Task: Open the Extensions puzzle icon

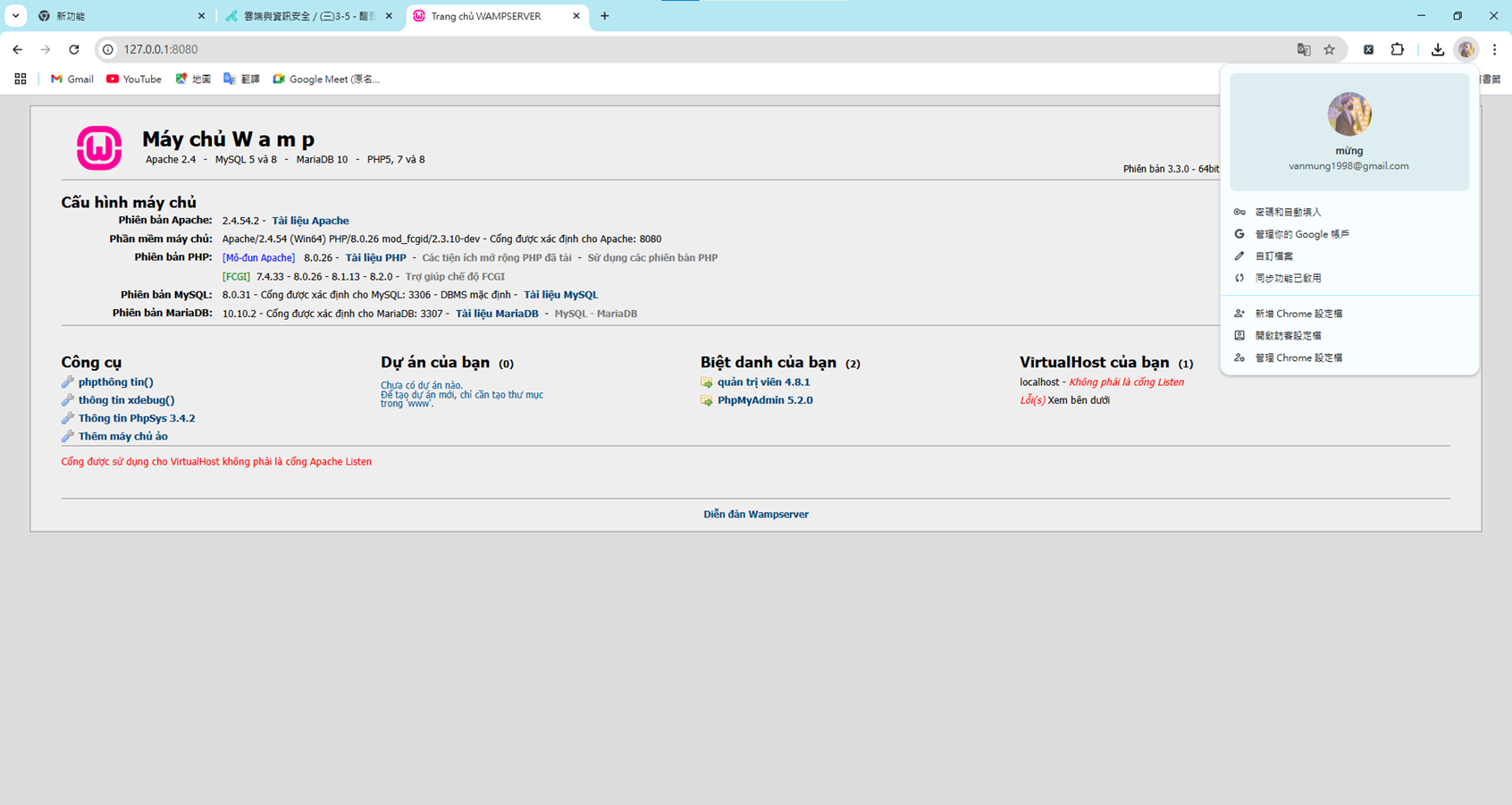Action: (1398, 50)
